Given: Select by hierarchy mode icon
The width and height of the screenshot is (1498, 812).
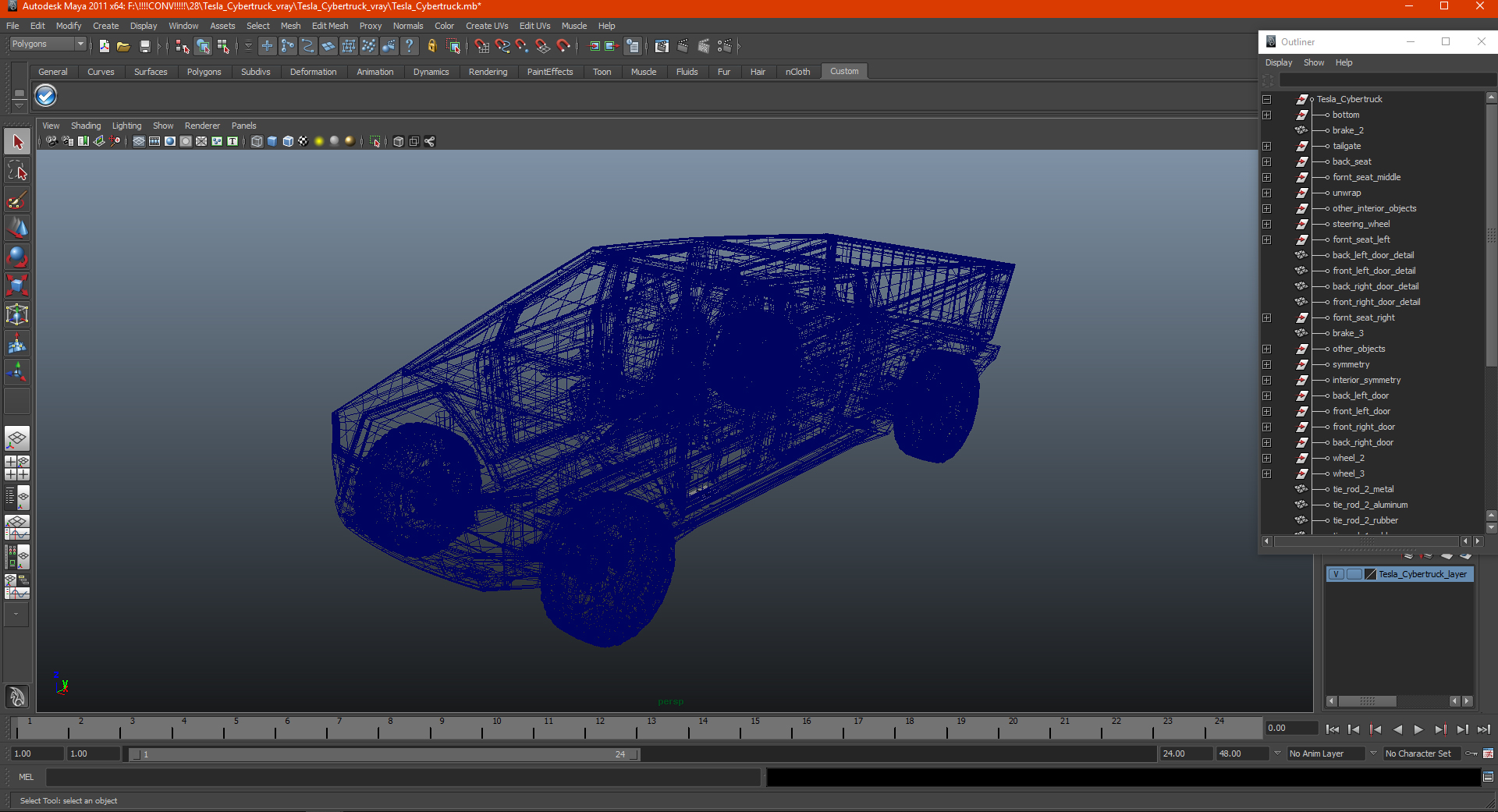Looking at the screenshot, I should tap(183, 47).
